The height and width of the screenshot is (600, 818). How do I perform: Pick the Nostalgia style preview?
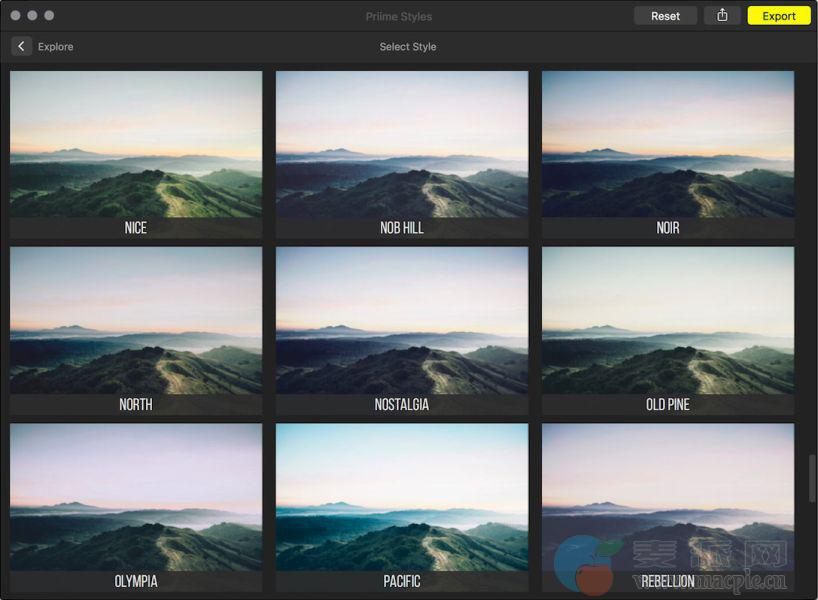(x=402, y=321)
